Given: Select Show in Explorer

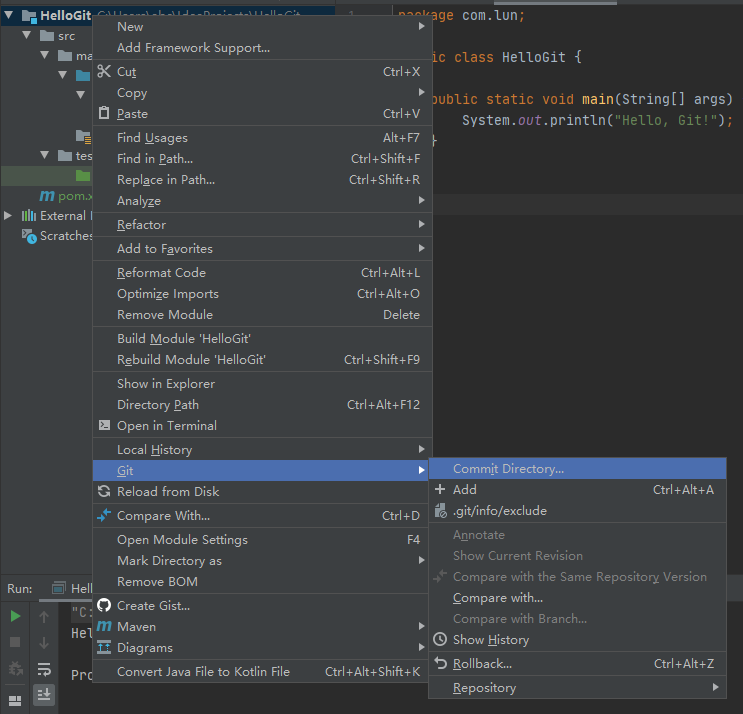Looking at the screenshot, I should click(x=262, y=383).
